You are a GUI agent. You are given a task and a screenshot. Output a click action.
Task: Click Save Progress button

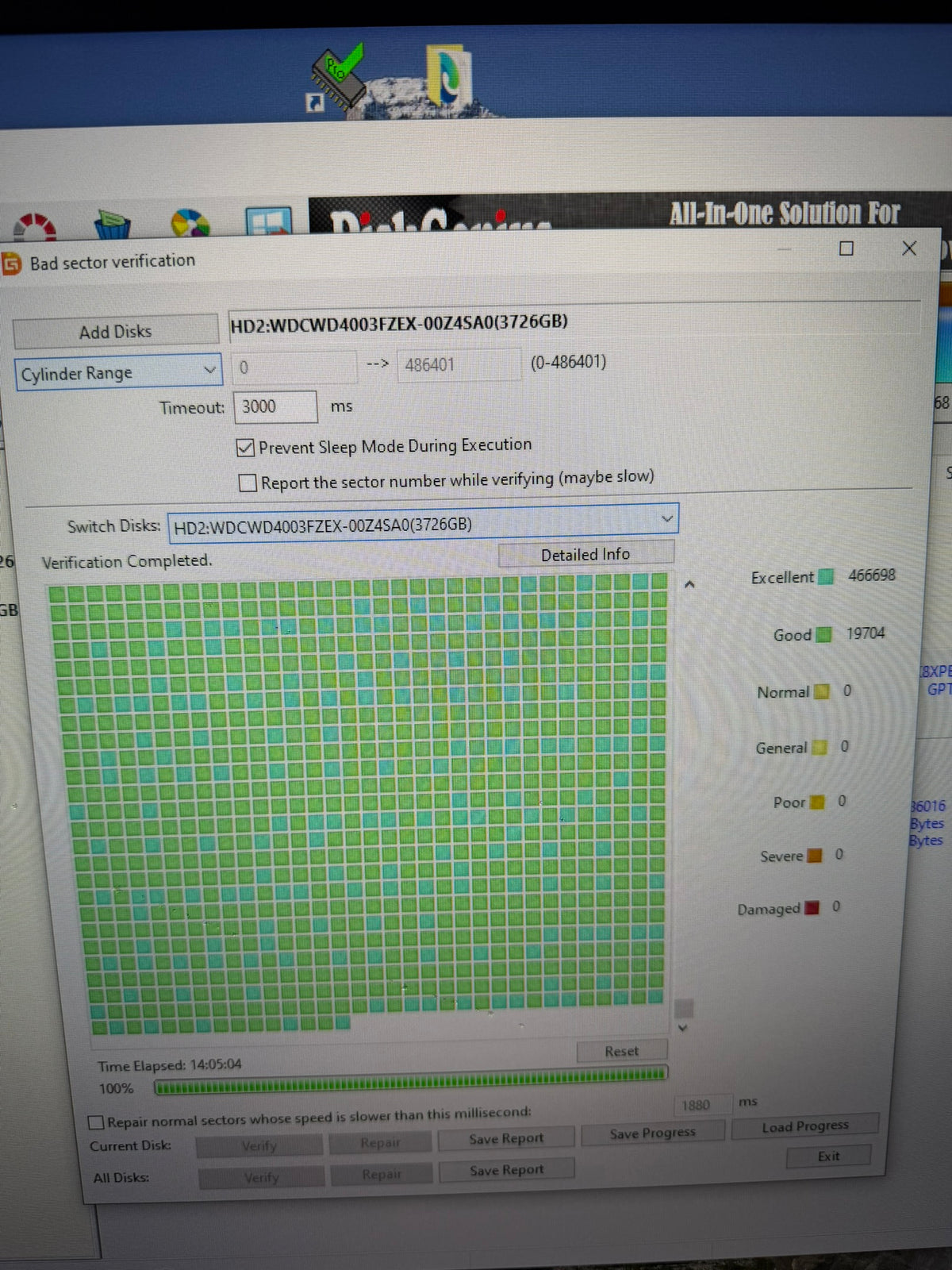pos(653,1133)
